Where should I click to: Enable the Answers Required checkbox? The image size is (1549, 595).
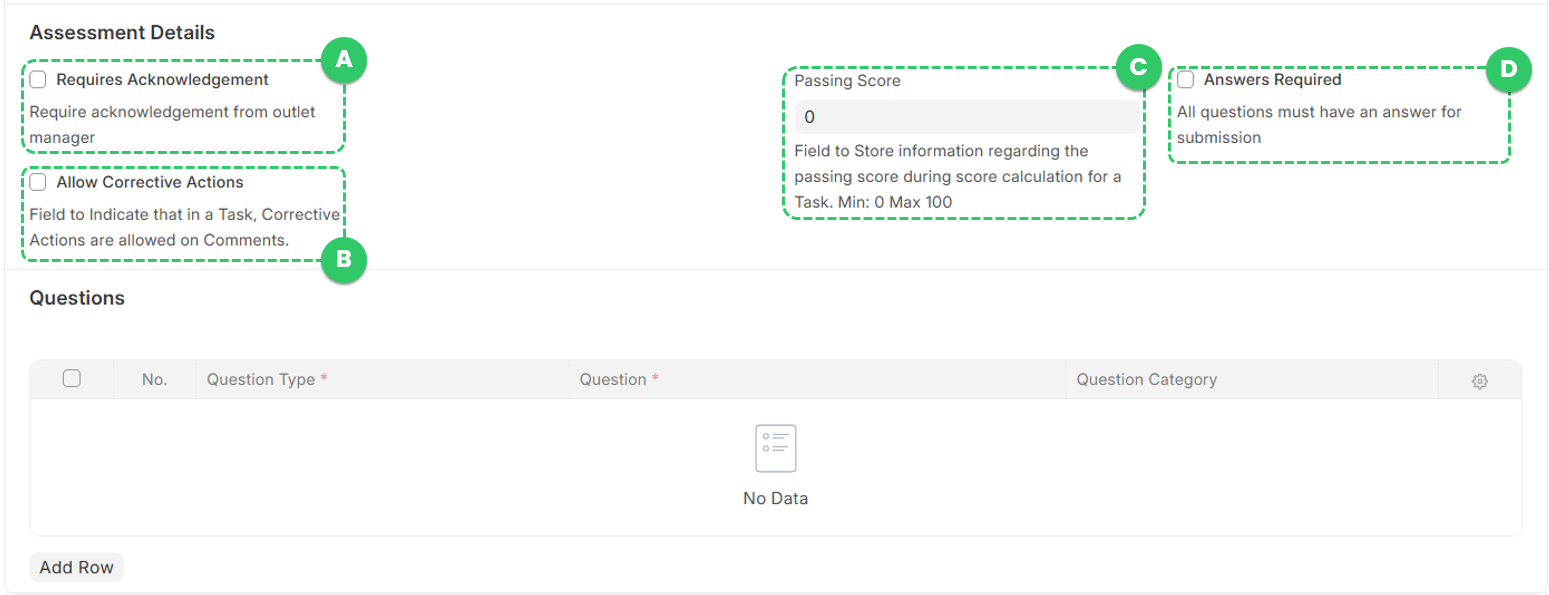[x=1184, y=79]
